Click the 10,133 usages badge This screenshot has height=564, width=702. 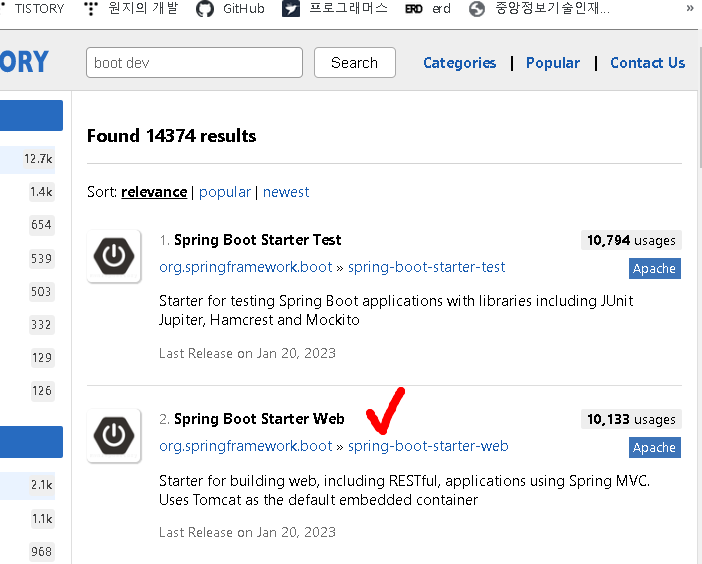click(631, 419)
